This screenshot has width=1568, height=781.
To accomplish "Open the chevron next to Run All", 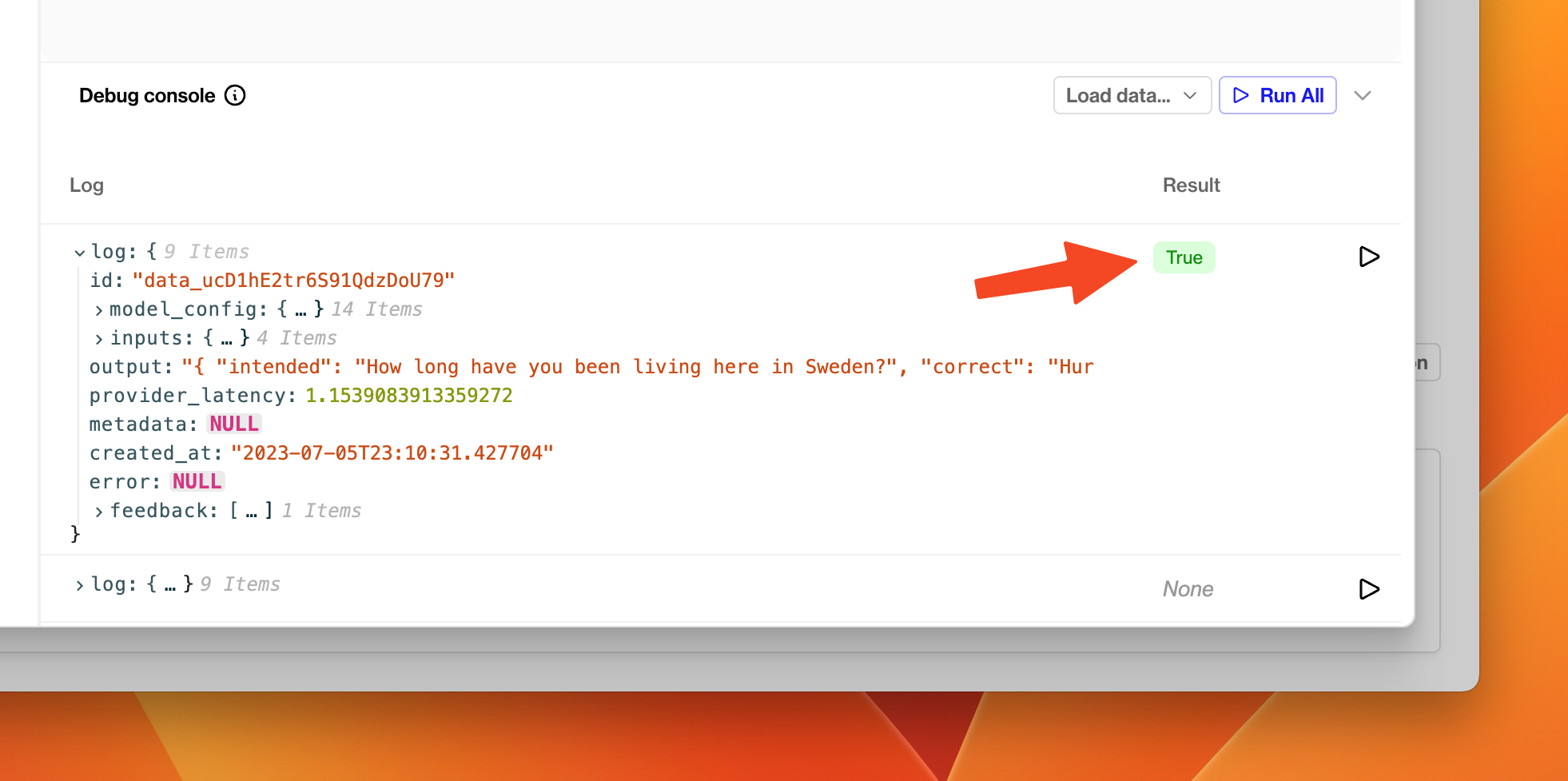I will click(1363, 95).
